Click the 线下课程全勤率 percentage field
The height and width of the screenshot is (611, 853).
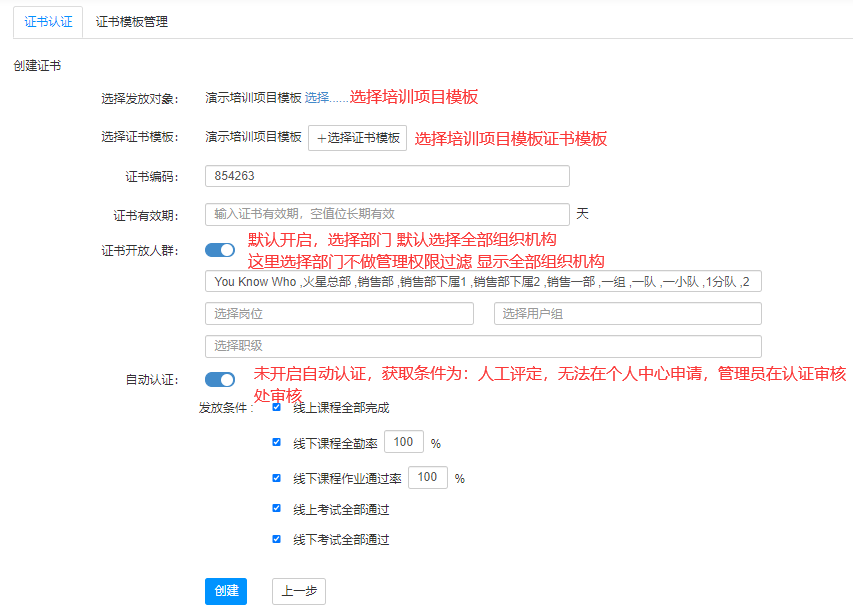[x=403, y=442]
